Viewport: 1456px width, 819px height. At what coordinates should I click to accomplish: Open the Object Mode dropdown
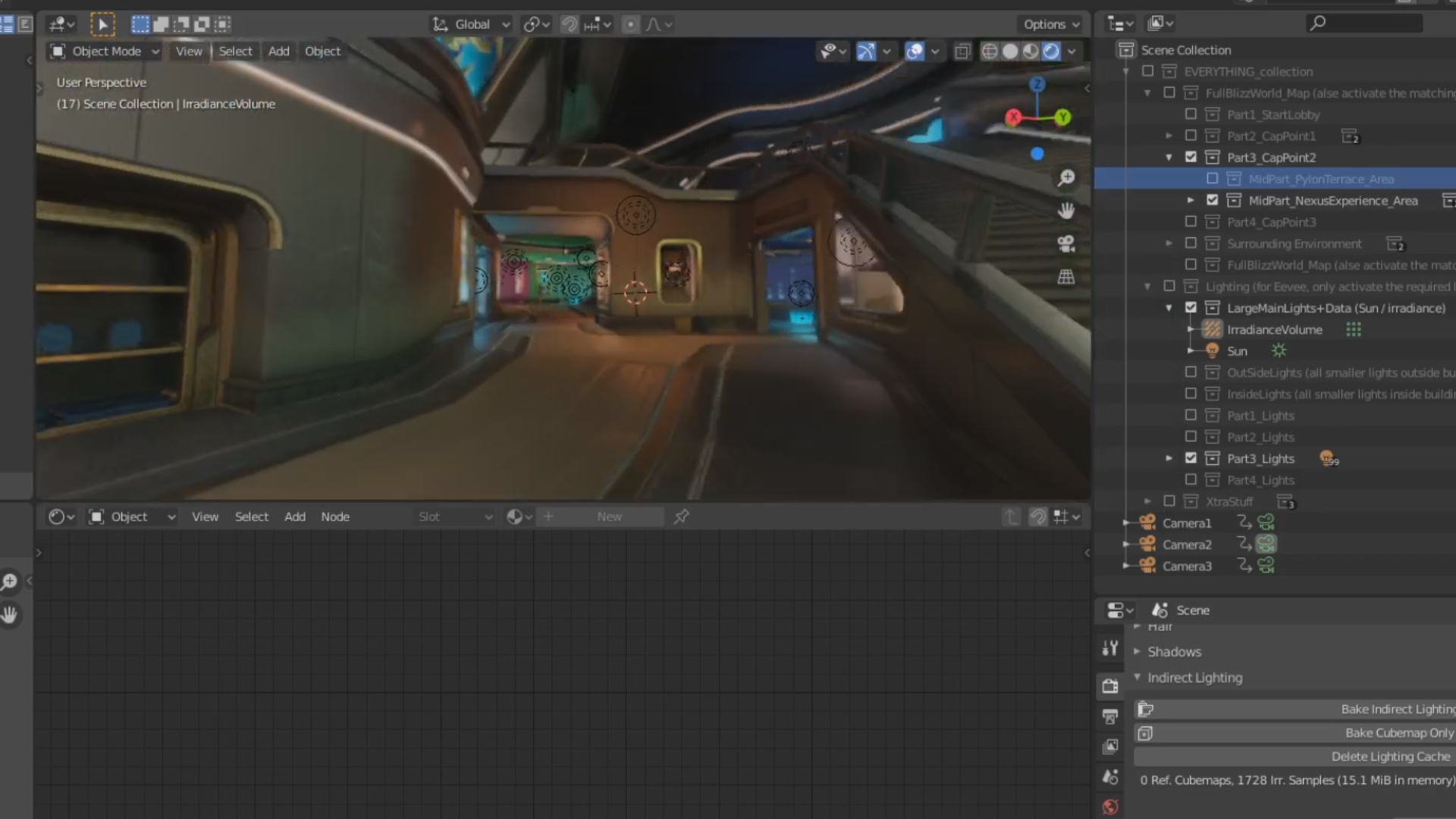105,51
